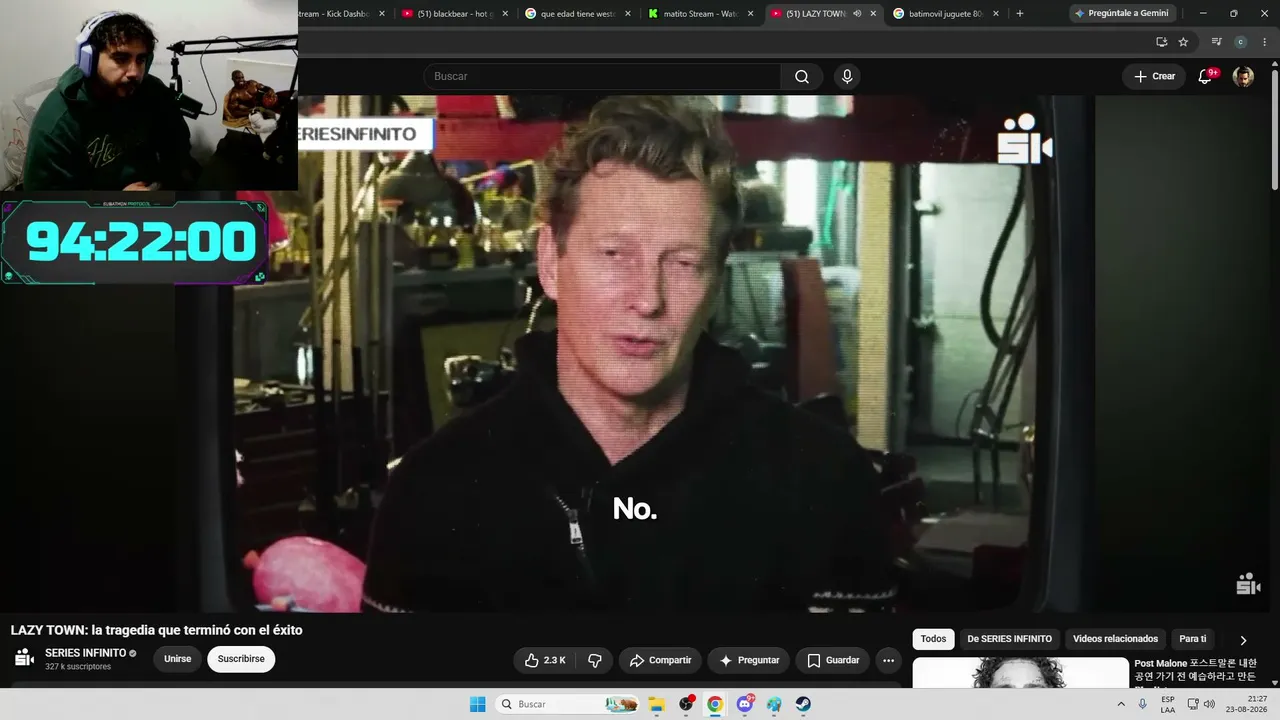Screen dimensions: 1280x720
Task: Open the Chrome profile icon
Action: 1240,42
